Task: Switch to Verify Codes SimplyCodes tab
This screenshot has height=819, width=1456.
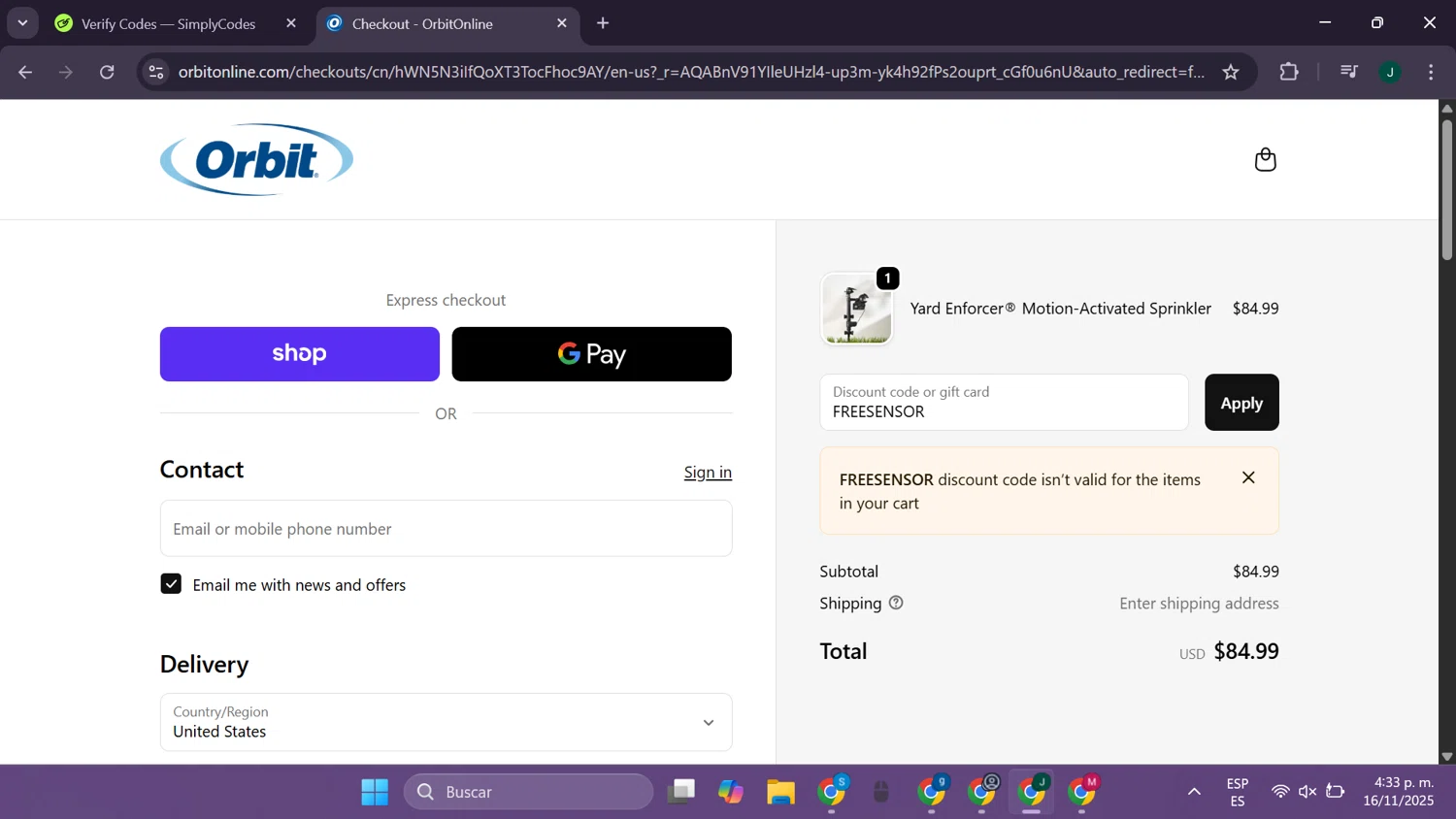Action: pyautogui.click(x=168, y=23)
